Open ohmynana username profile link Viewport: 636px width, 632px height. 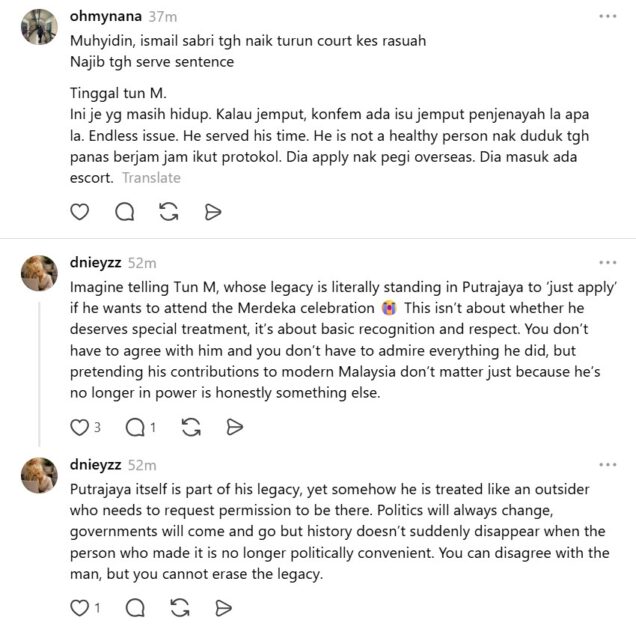point(106,16)
